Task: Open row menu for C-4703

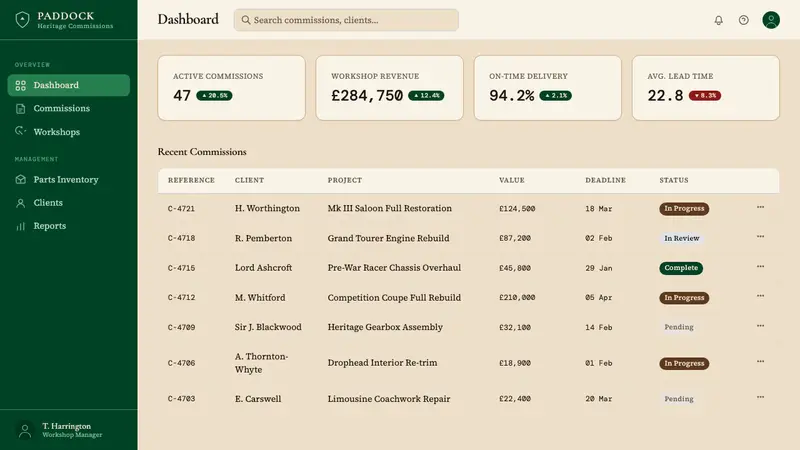Action: pyautogui.click(x=760, y=397)
